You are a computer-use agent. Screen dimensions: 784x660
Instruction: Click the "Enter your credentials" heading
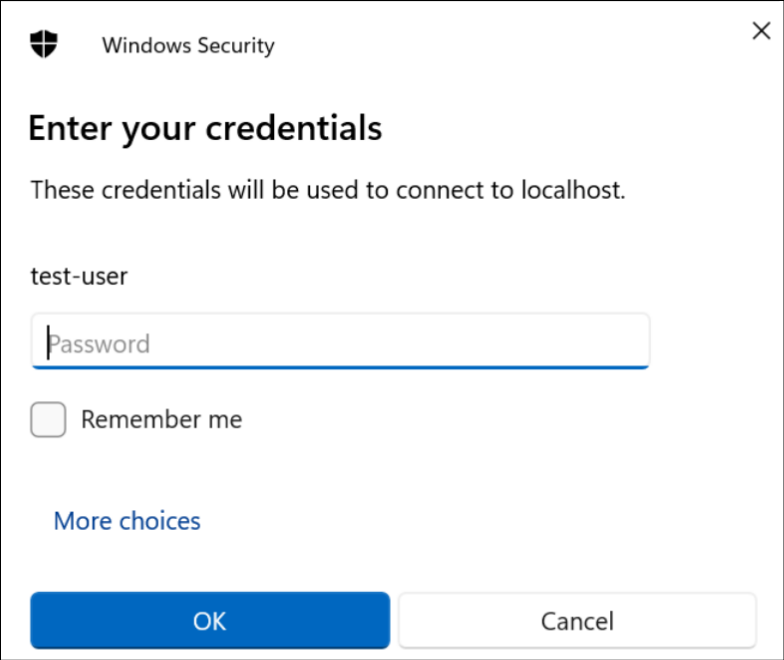205,128
